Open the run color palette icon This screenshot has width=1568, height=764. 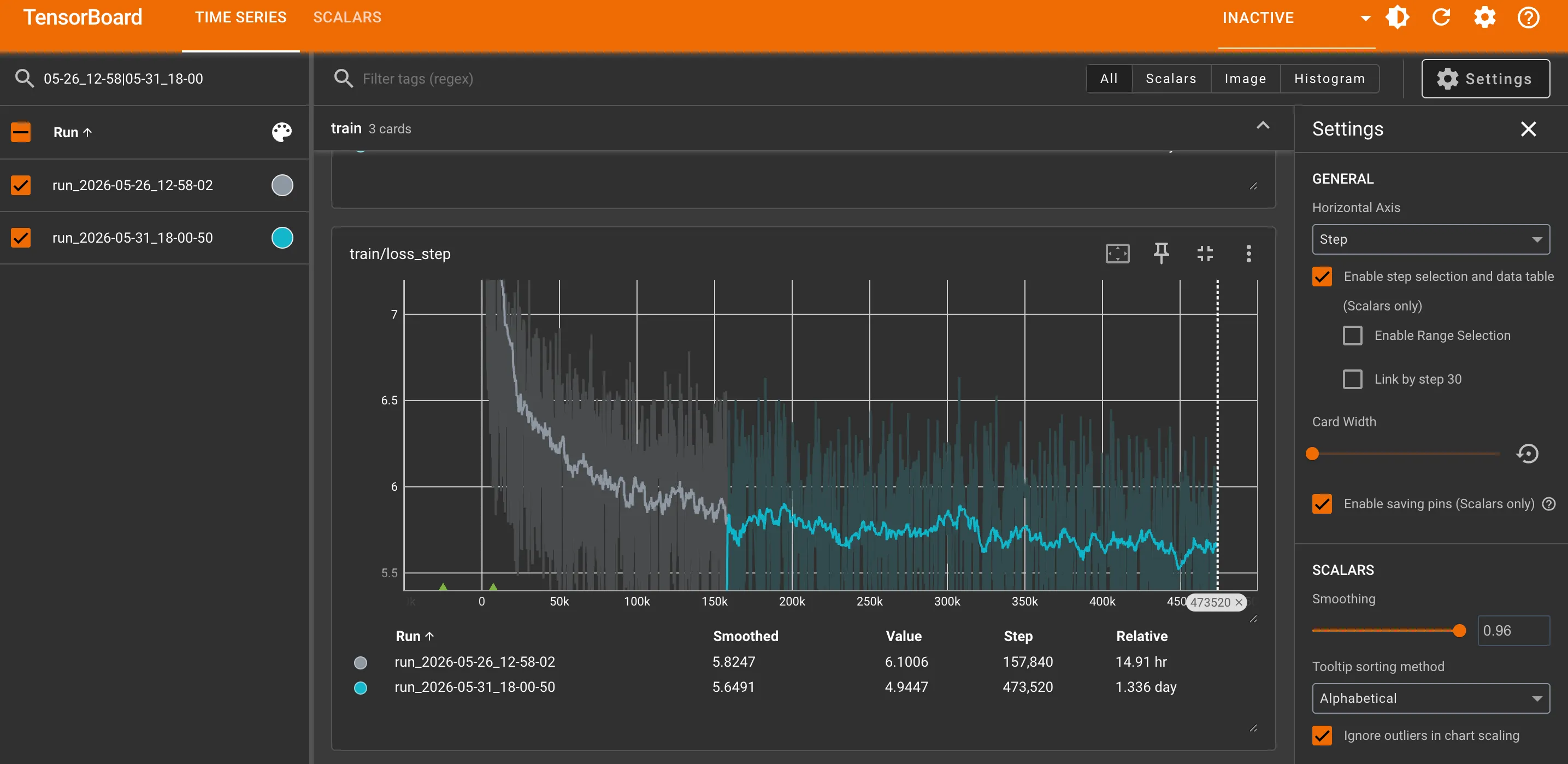[282, 132]
